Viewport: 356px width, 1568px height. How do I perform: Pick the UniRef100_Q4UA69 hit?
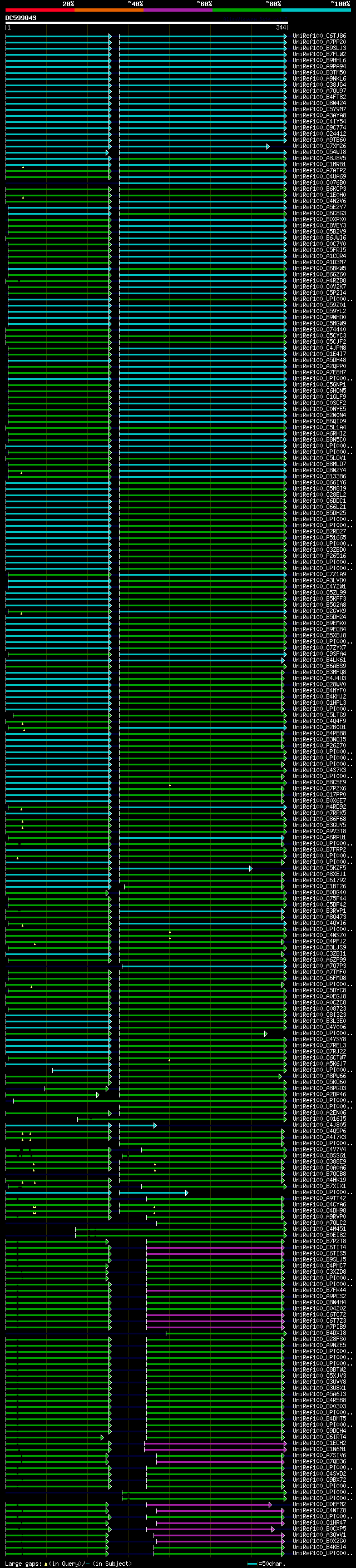pos(319,176)
